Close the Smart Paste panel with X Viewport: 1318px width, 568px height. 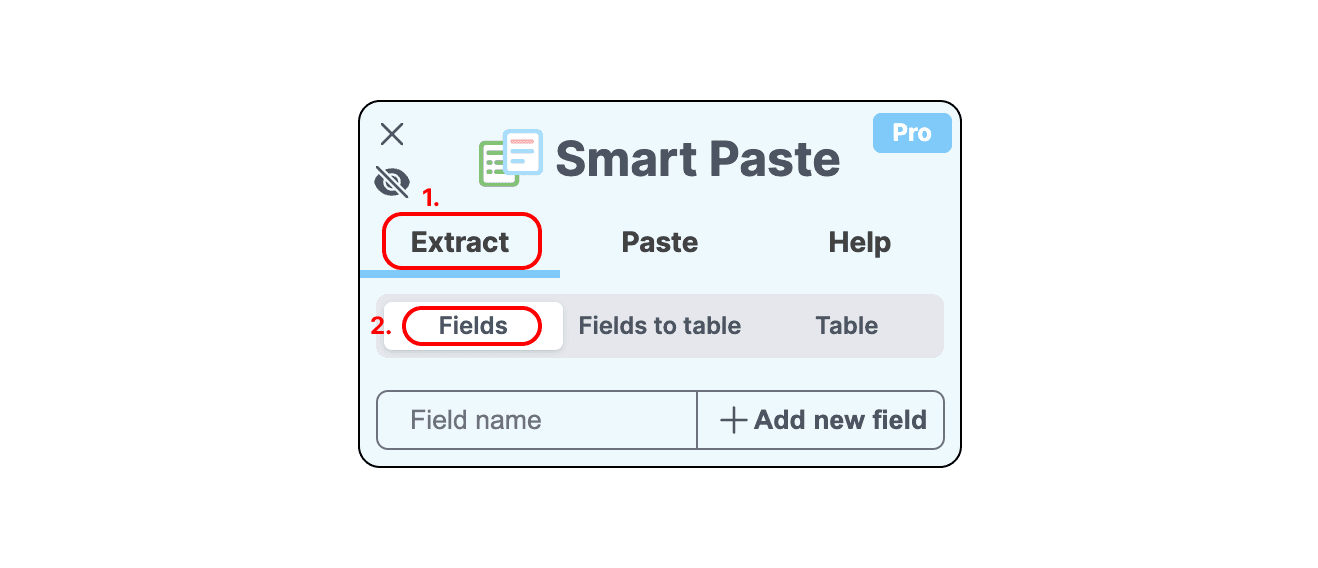[x=392, y=134]
